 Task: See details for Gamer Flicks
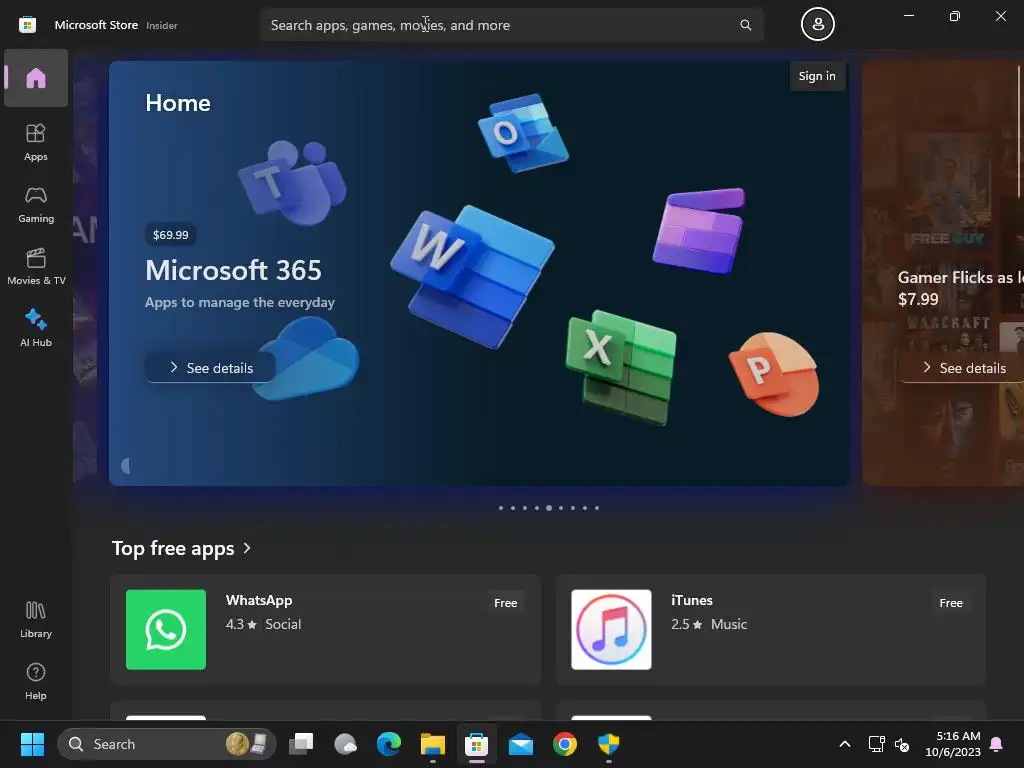click(x=964, y=368)
